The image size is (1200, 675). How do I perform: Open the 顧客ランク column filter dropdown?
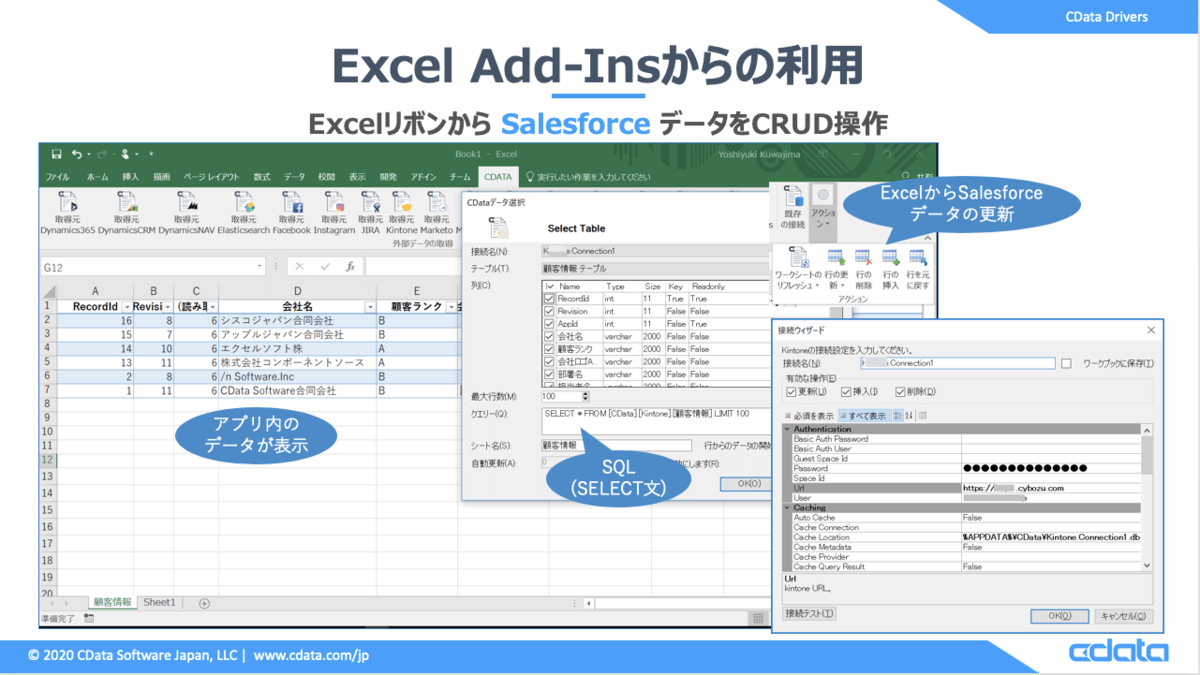[450, 306]
